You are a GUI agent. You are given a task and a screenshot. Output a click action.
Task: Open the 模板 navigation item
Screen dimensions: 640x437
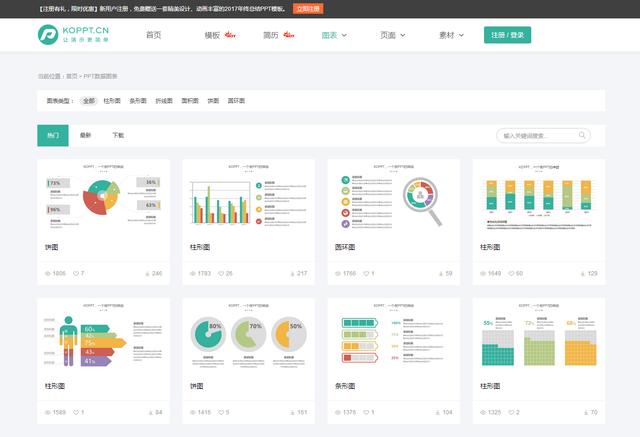tap(212, 35)
